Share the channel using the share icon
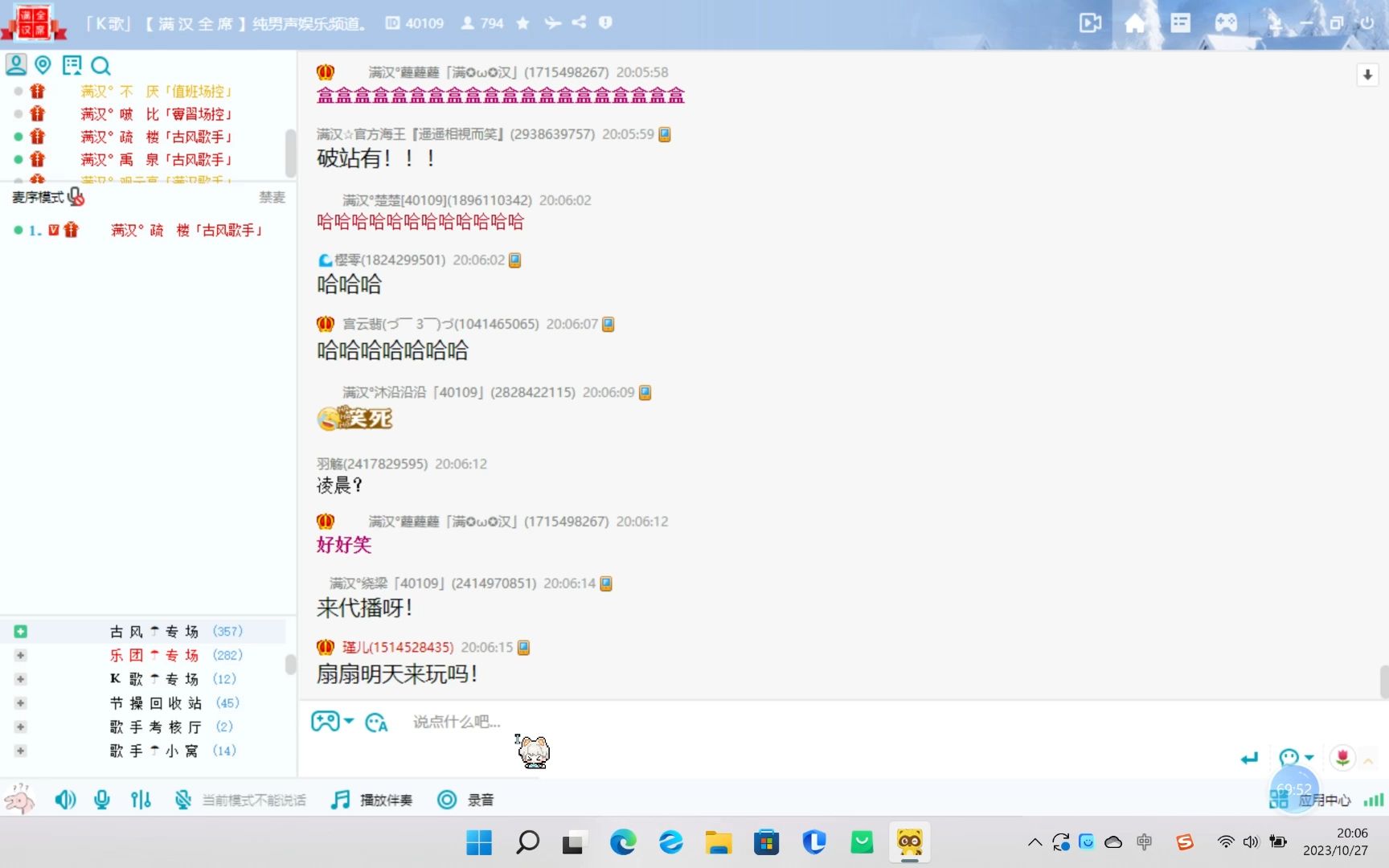Viewport: 1389px width, 868px height. coord(579,23)
